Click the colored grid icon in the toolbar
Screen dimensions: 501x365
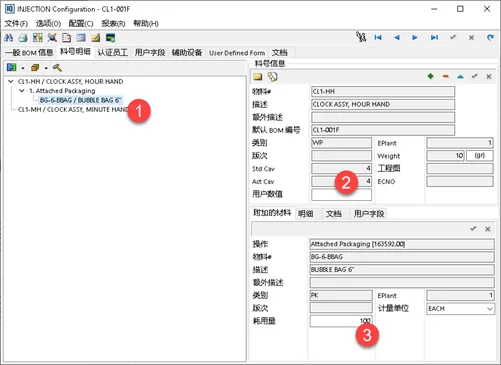(37, 38)
